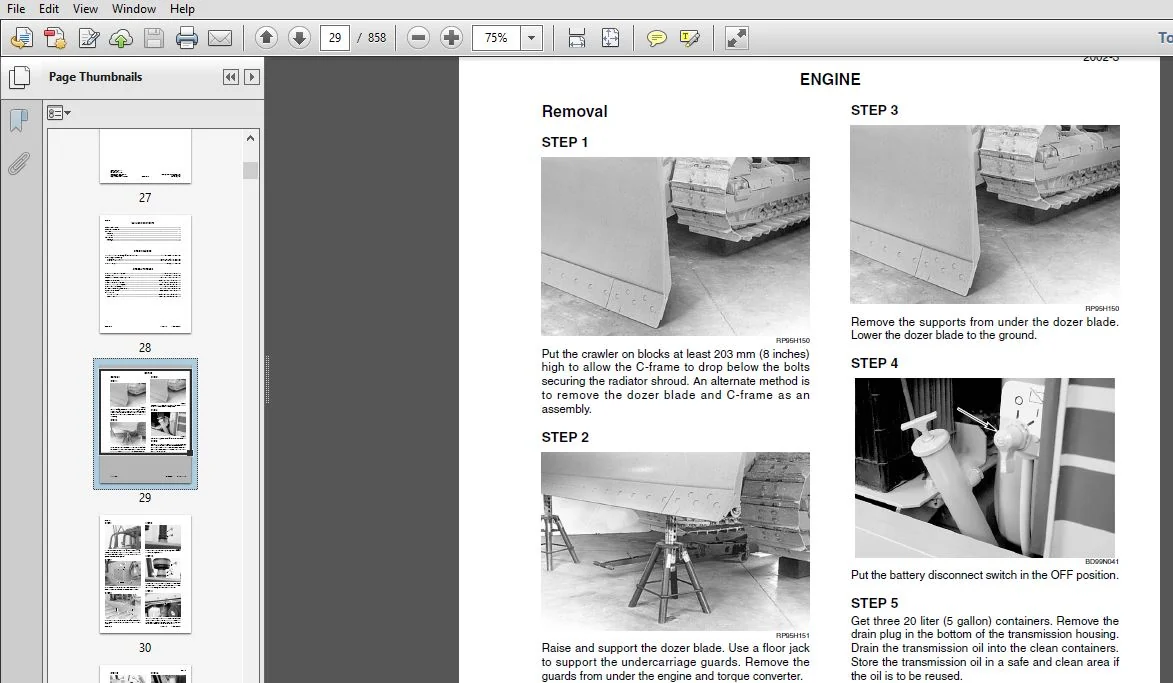The image size is (1173, 683).
Task: Select the highlight text tool
Action: (690, 37)
